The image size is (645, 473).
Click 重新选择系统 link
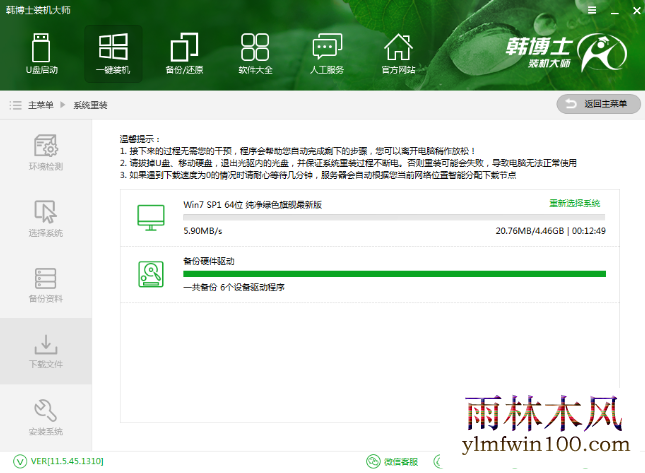(574, 203)
